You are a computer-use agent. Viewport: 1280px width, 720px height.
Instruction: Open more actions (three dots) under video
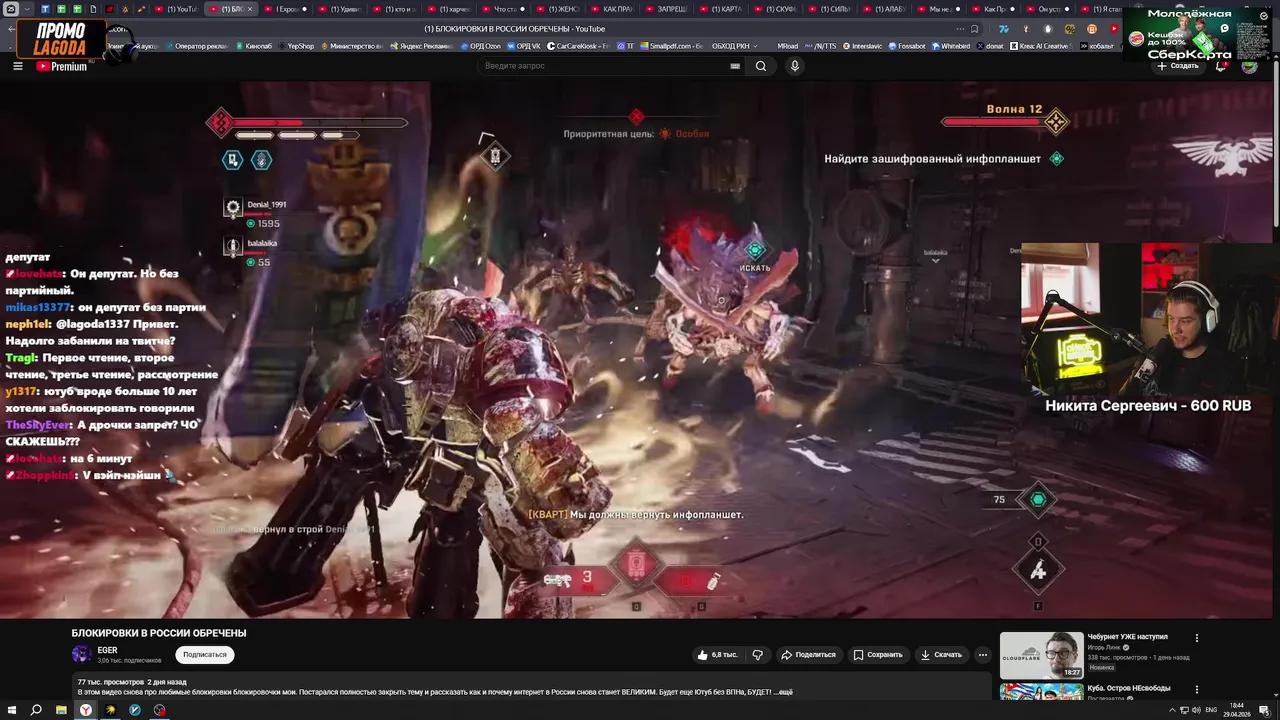coord(983,655)
